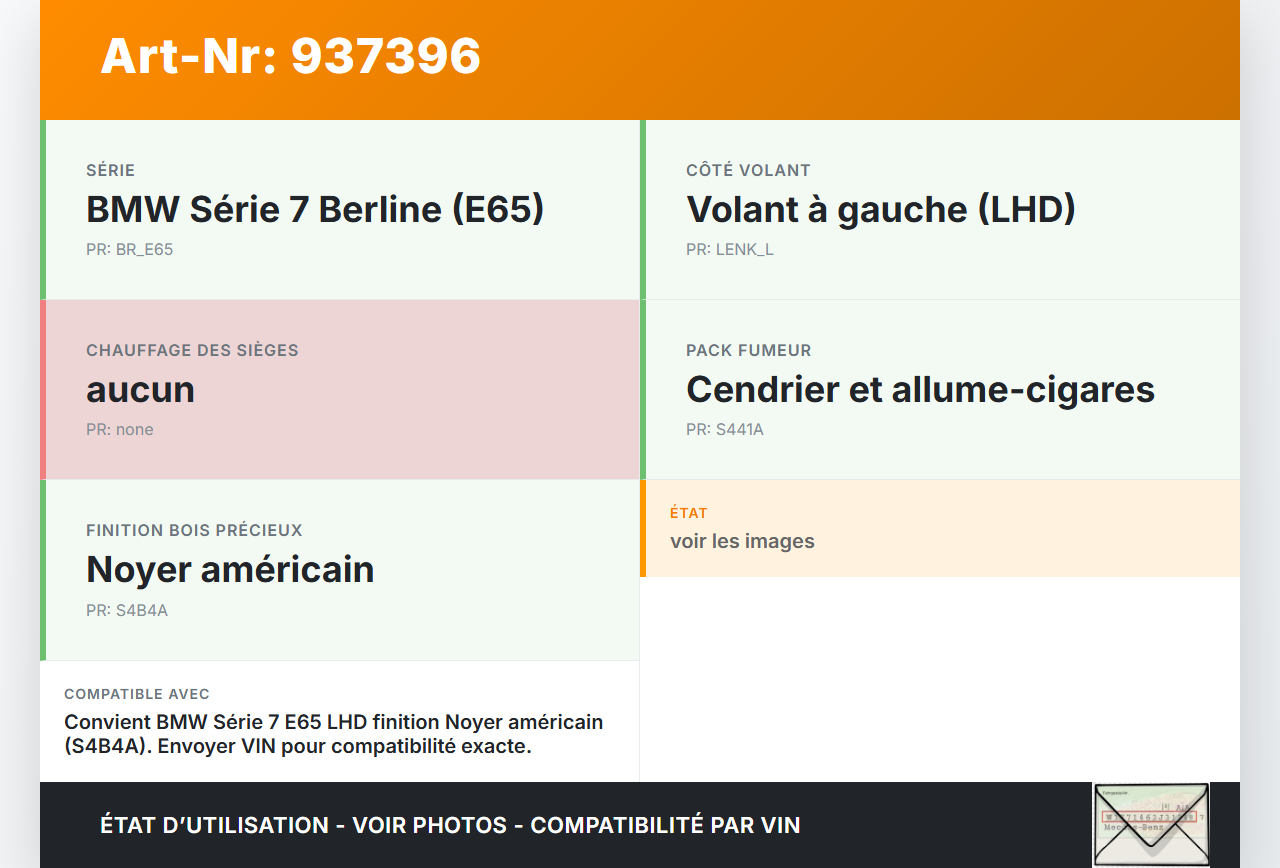Select the Cendrier et allume-cigares value
Viewport: 1280px width, 868px height.
920,390
